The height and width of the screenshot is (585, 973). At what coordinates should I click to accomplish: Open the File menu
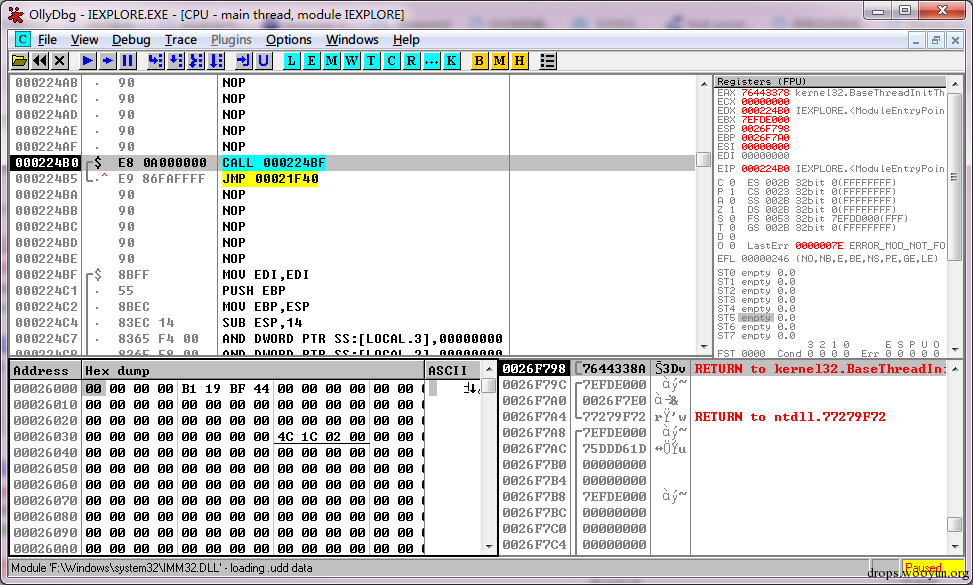pos(47,40)
